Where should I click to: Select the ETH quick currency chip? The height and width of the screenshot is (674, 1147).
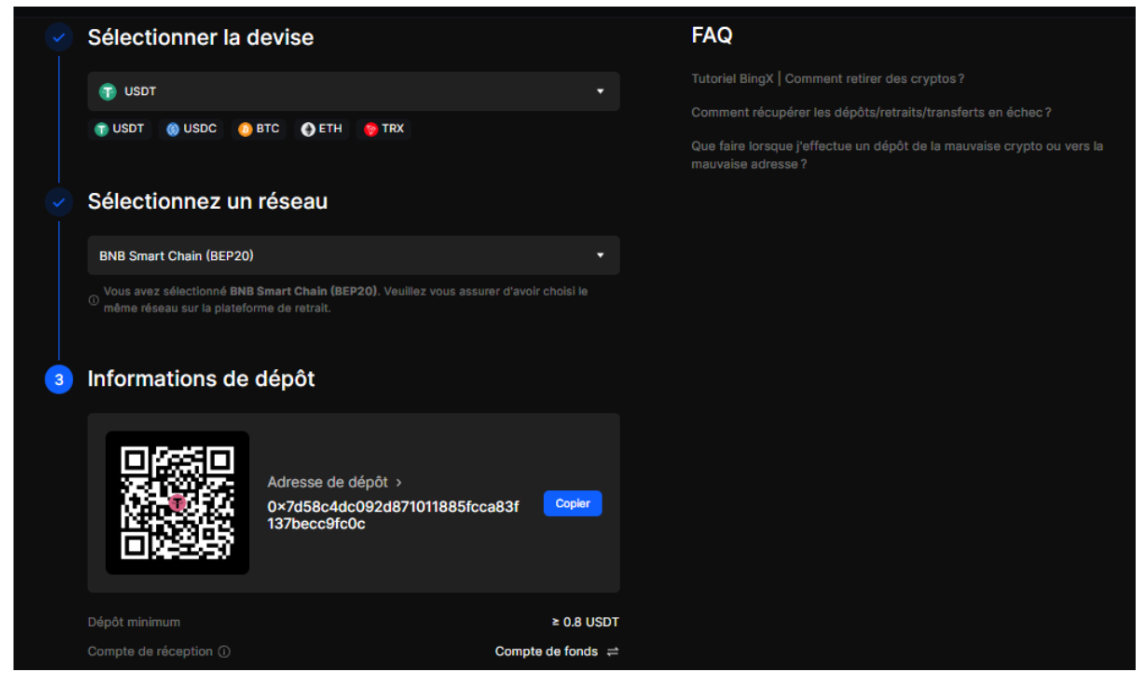[322, 129]
